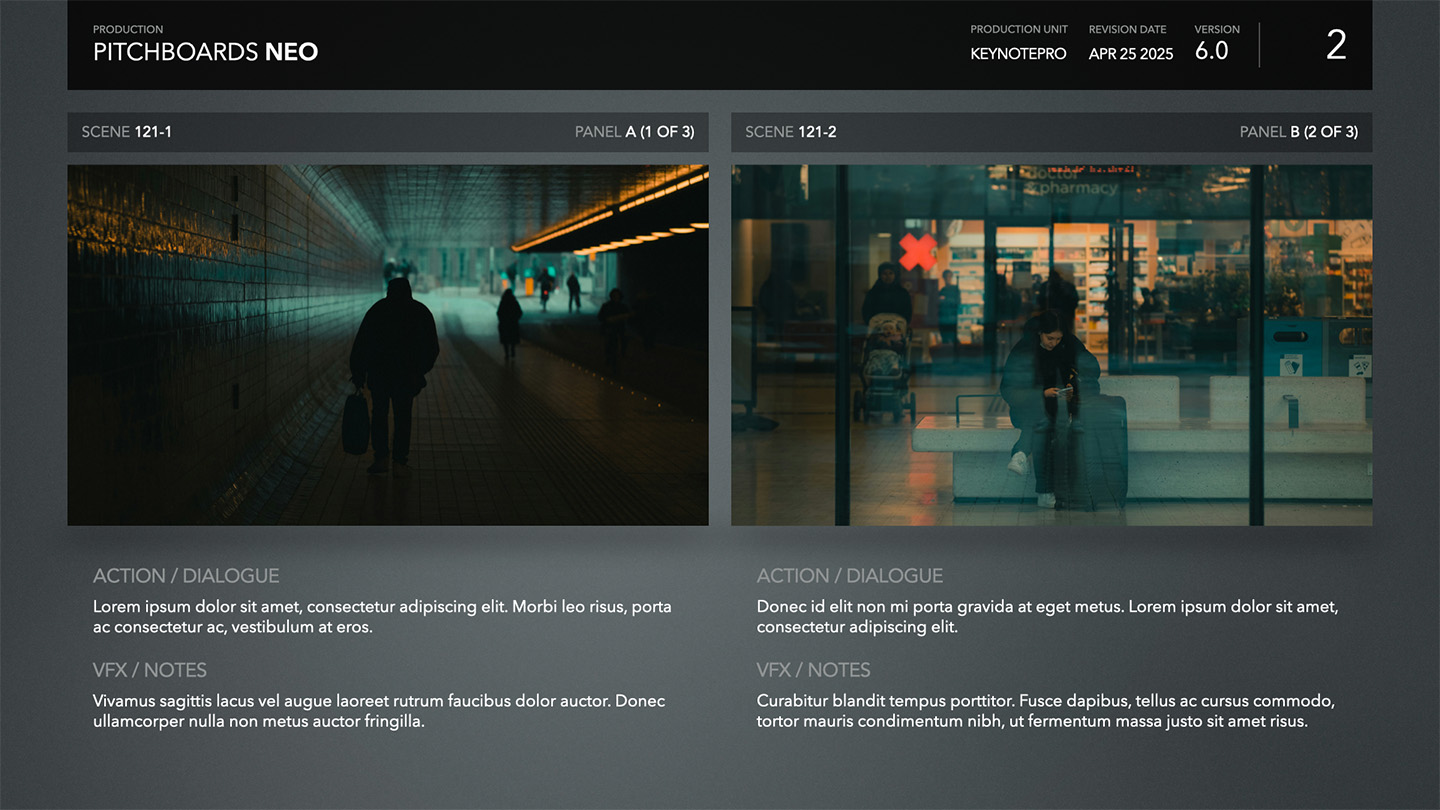Select the right VFX / NOTES heading

pos(814,670)
